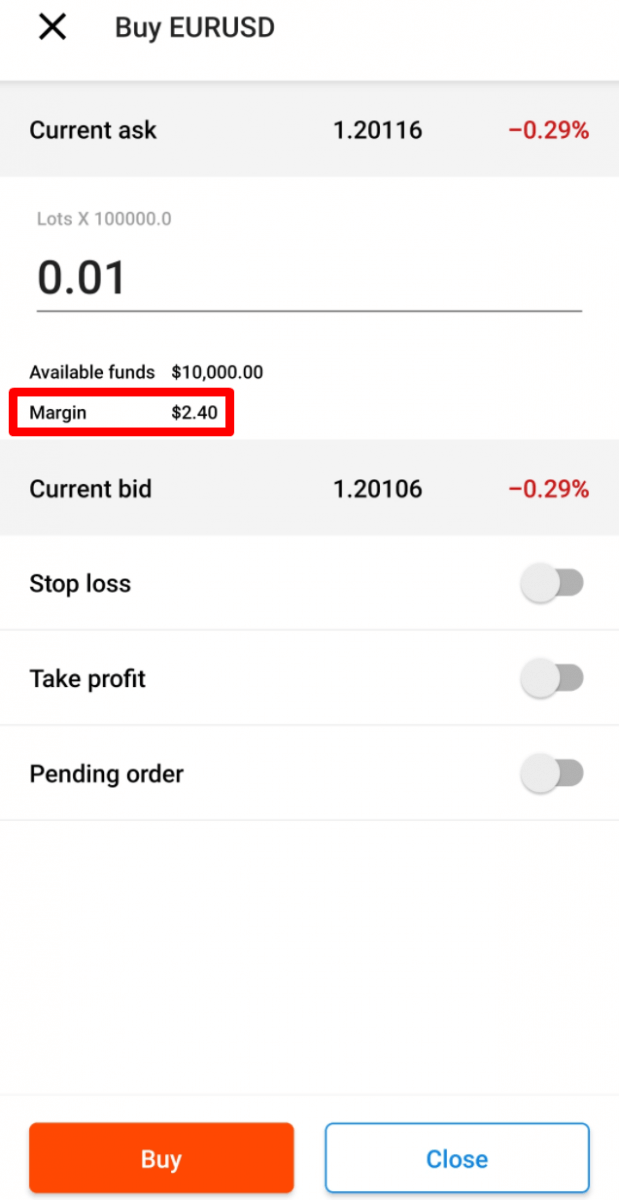This screenshot has height=1200, width=619.
Task: Dismiss the order form via Close
Action: pos(457,1158)
